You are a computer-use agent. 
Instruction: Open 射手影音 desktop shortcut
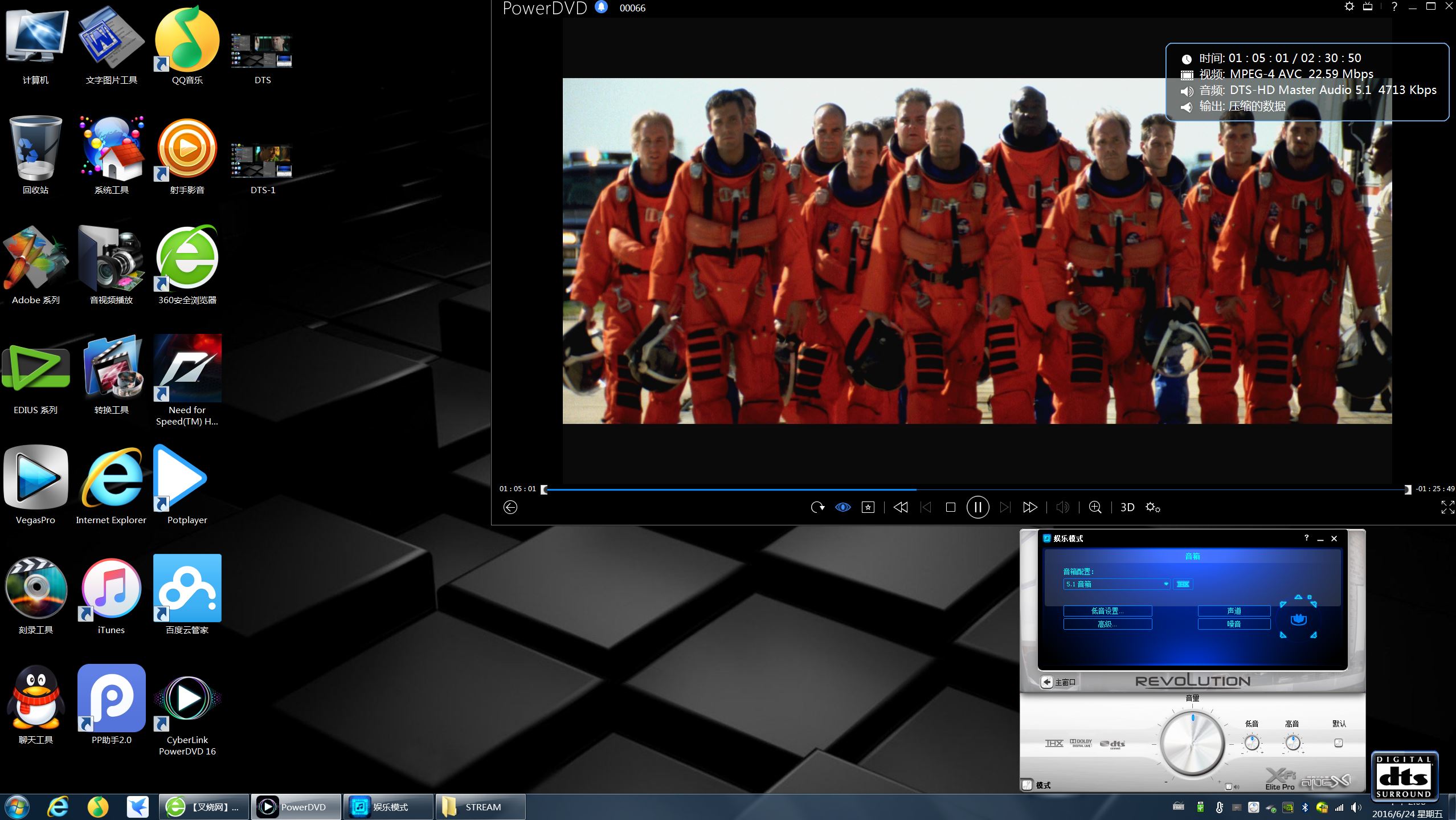187,156
